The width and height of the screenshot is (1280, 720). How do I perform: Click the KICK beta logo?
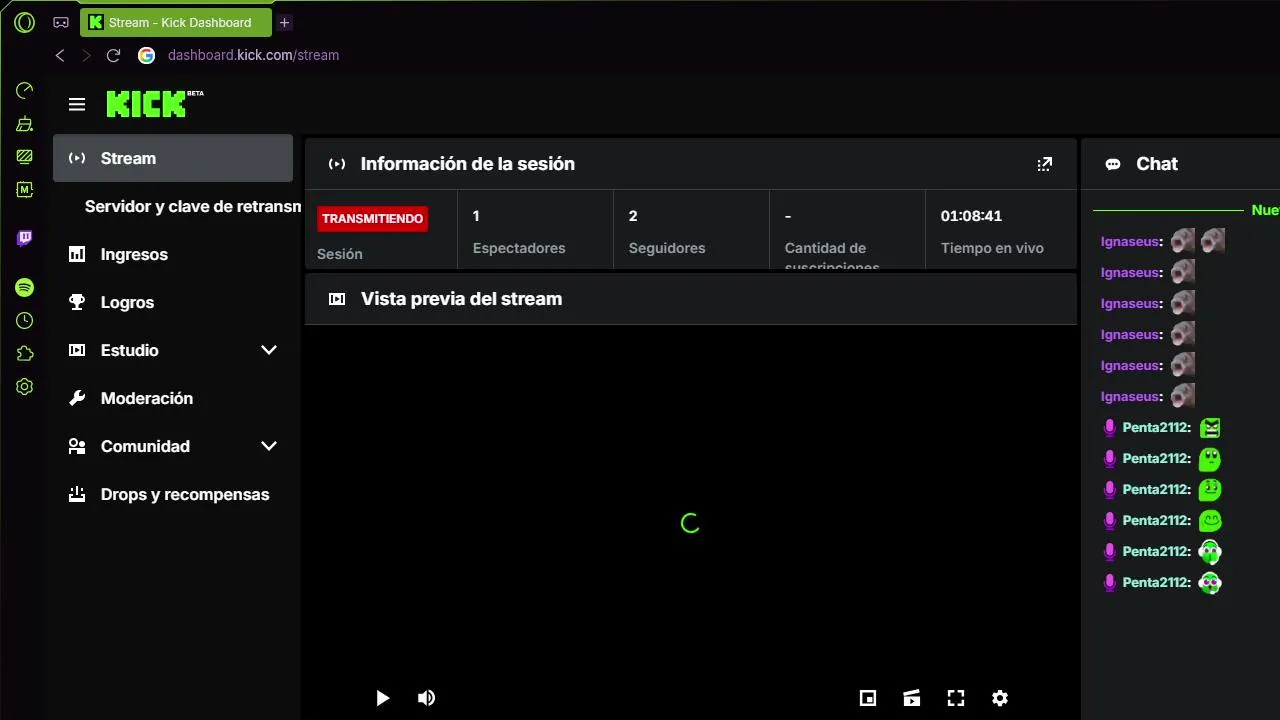coord(154,103)
